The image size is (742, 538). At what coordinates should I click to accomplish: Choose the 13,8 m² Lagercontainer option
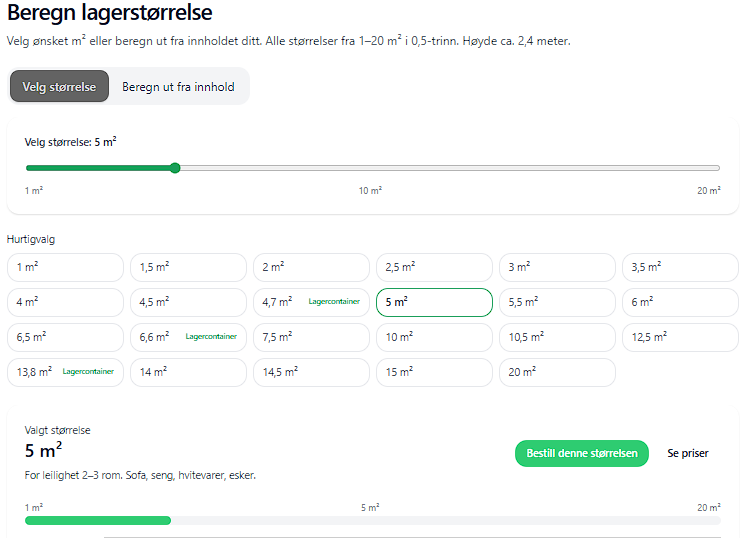click(x=65, y=372)
